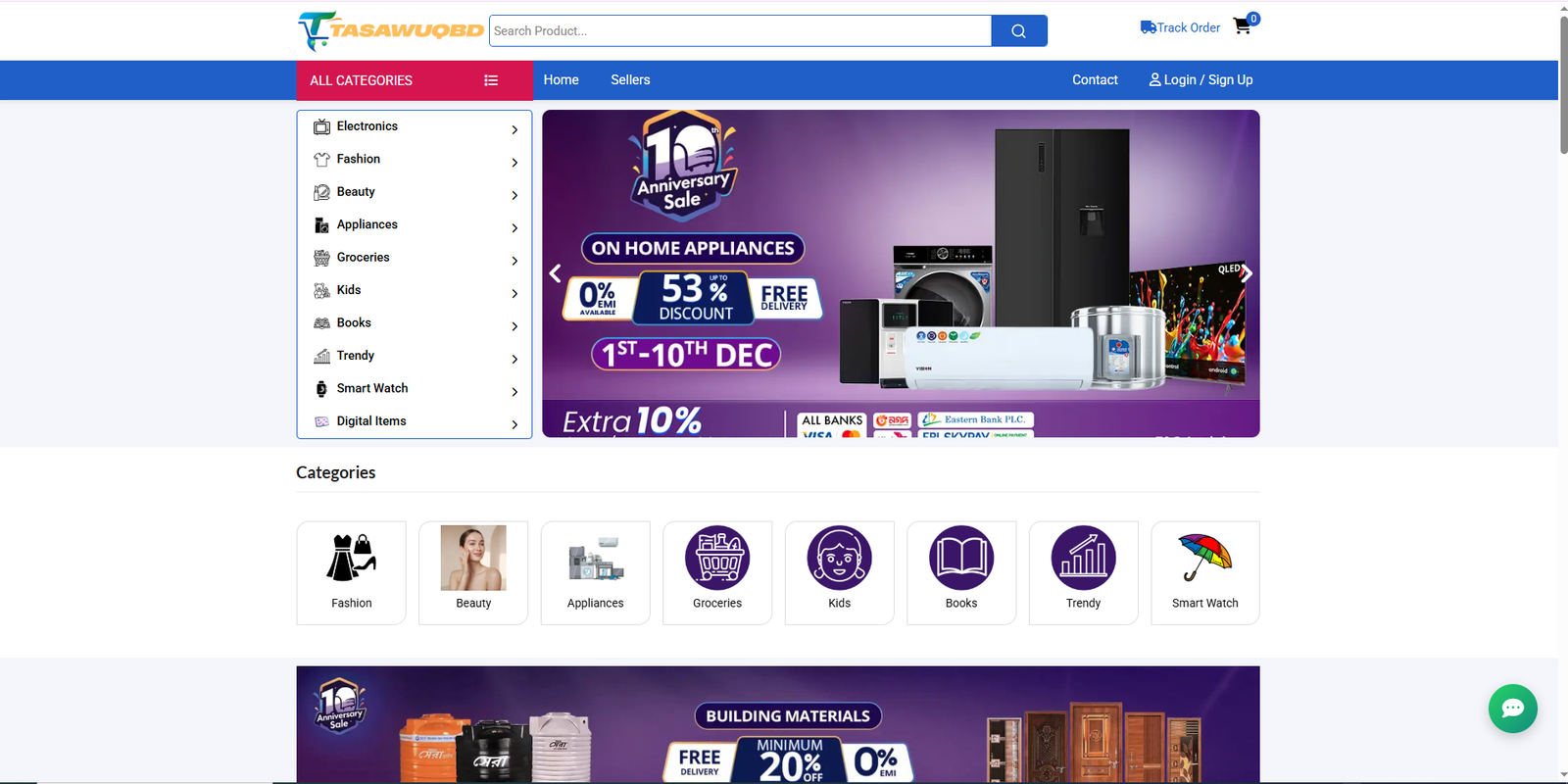
Task: Expand the Electronics submenu chevron
Action: pyautogui.click(x=514, y=129)
